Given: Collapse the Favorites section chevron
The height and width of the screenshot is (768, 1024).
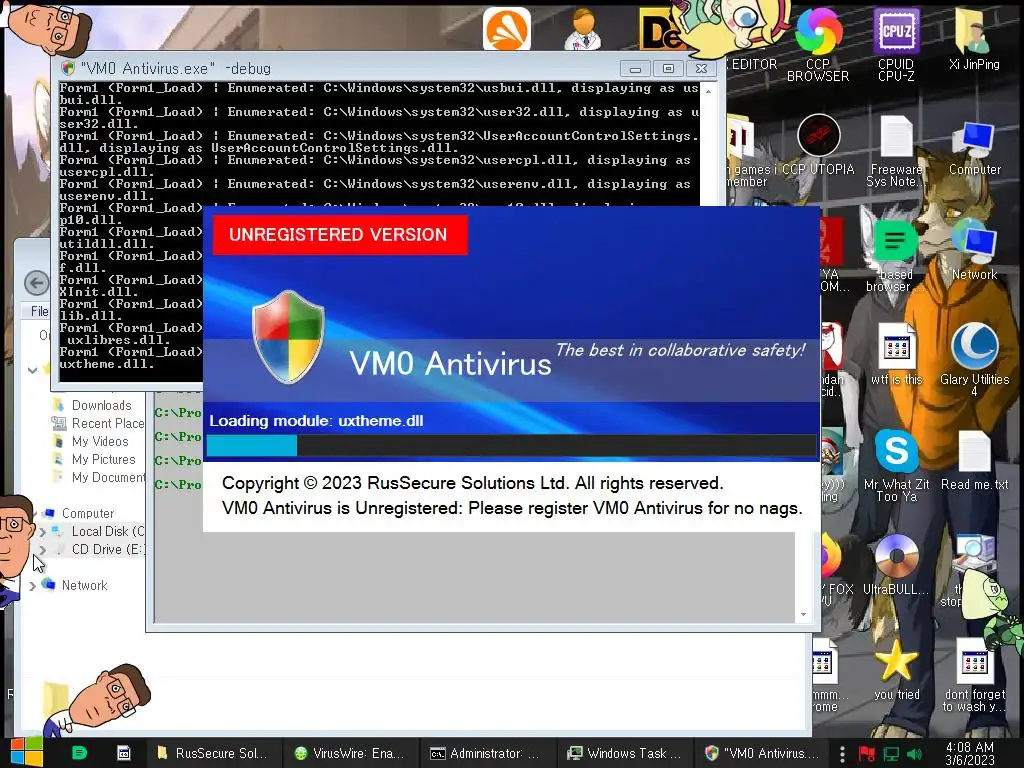Looking at the screenshot, I should pos(32,370).
